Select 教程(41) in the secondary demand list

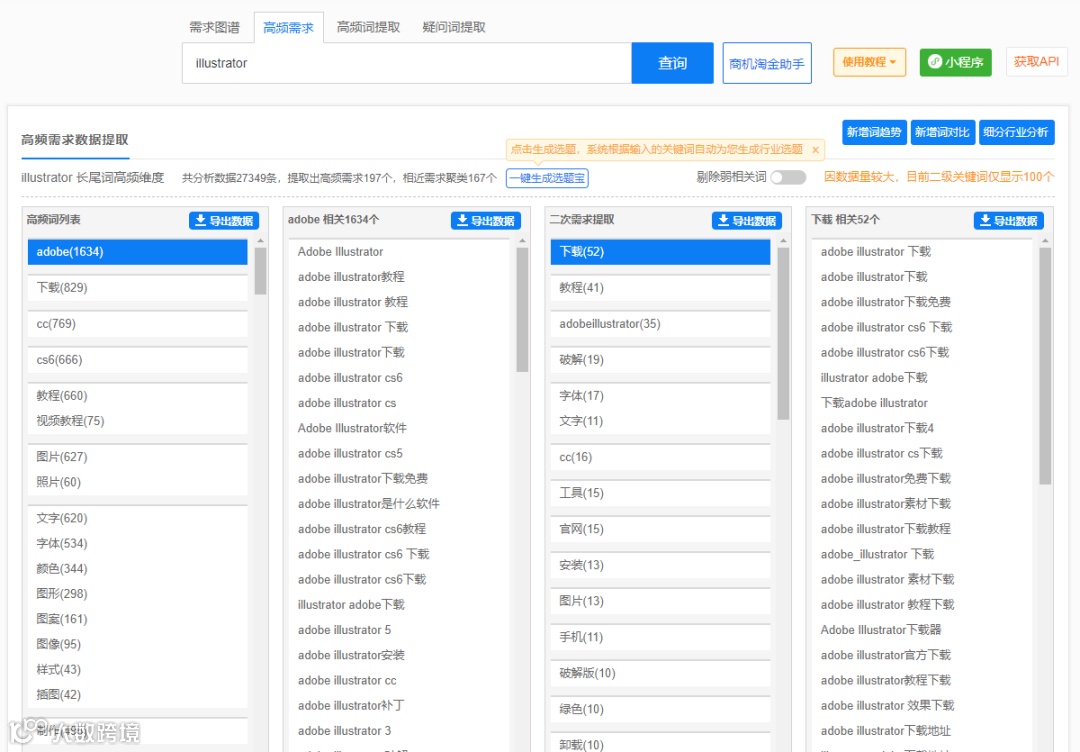661,288
